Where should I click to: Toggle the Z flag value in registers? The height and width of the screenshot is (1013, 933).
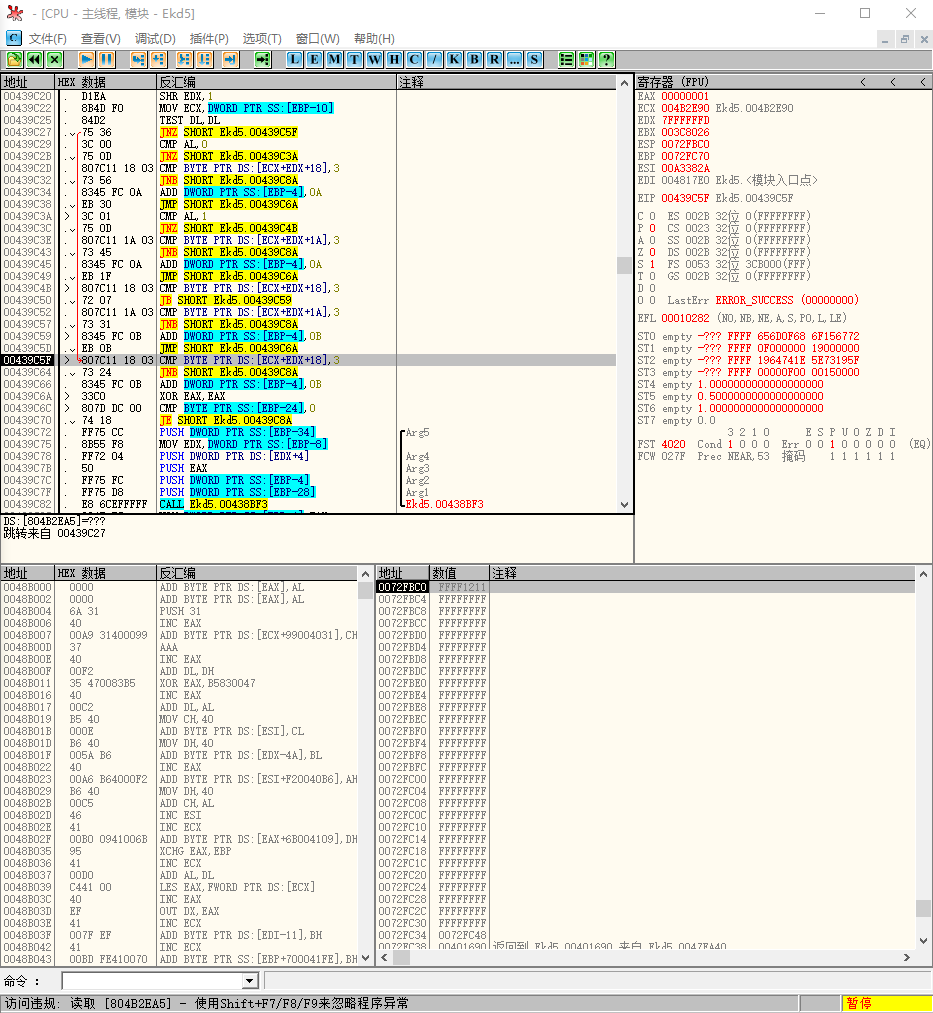tap(652, 252)
